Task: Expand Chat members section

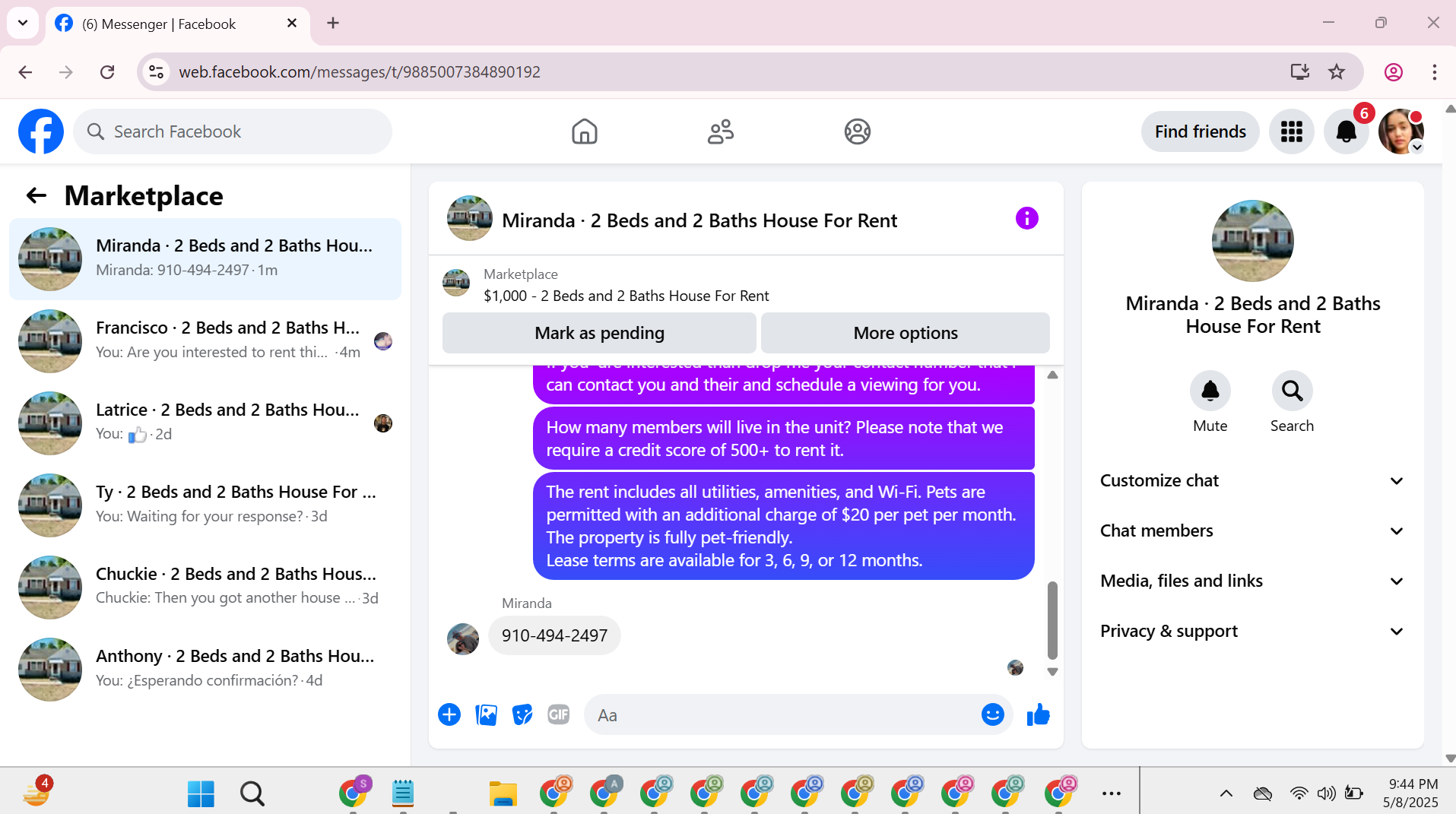Action: point(1252,531)
